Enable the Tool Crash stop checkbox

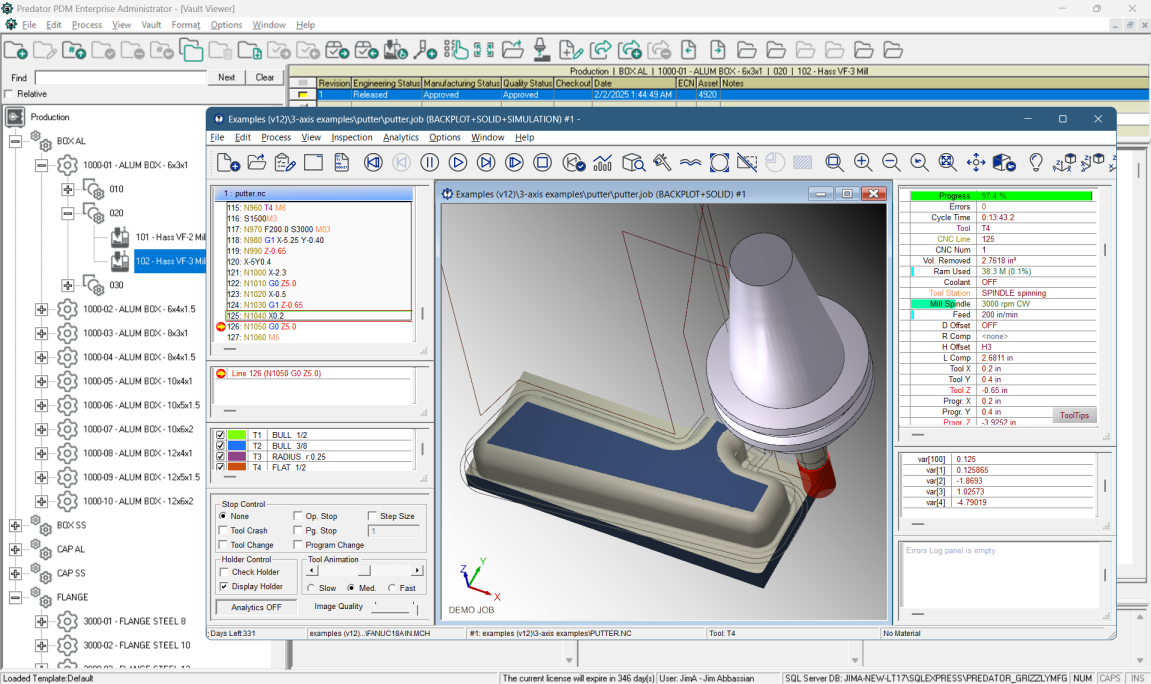[x=224, y=530]
